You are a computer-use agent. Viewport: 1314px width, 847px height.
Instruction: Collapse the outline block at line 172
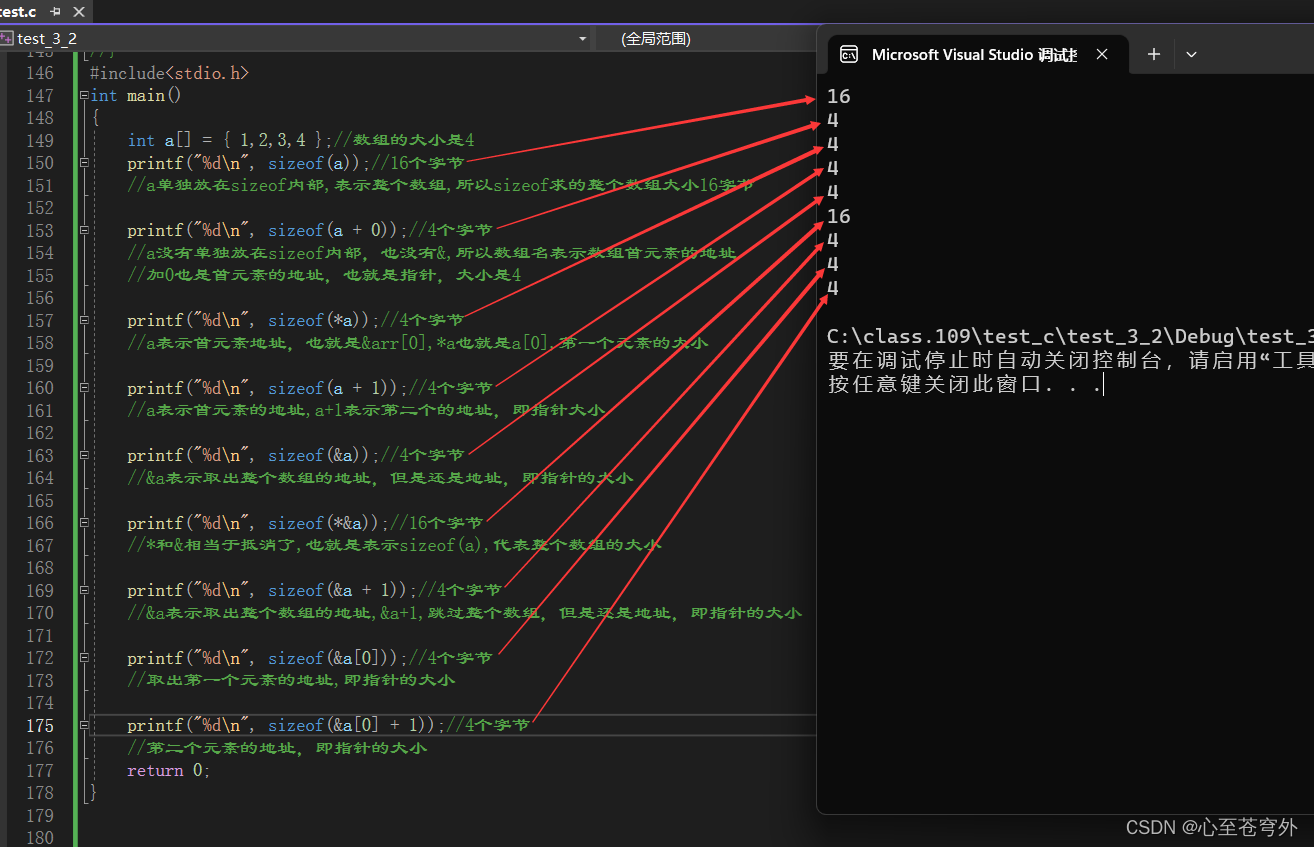point(83,658)
